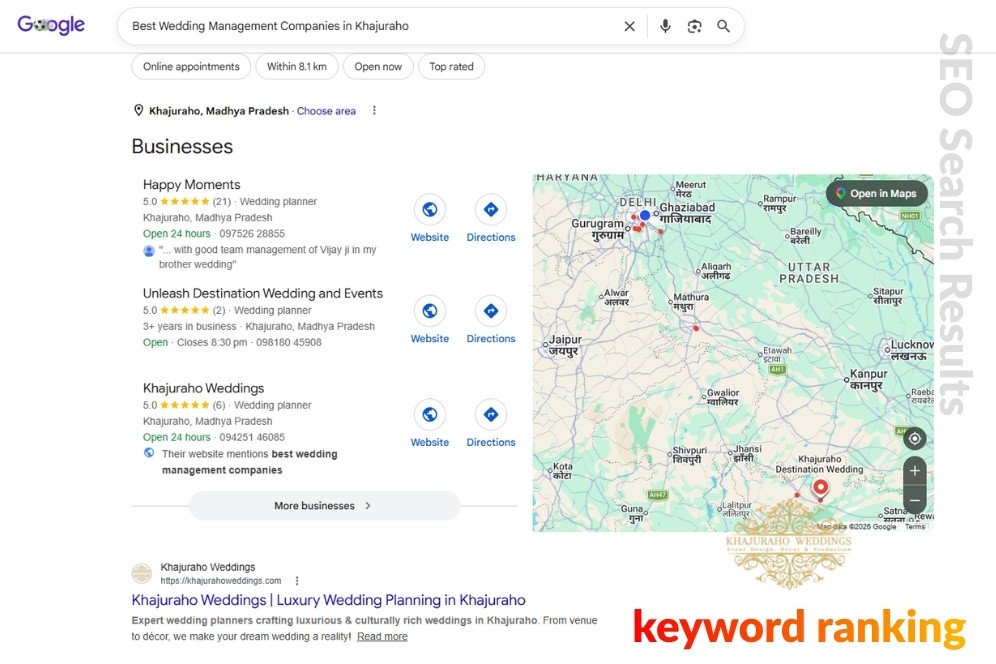Open location options three-dot menu
This screenshot has width=996, height=664.
[x=374, y=111]
